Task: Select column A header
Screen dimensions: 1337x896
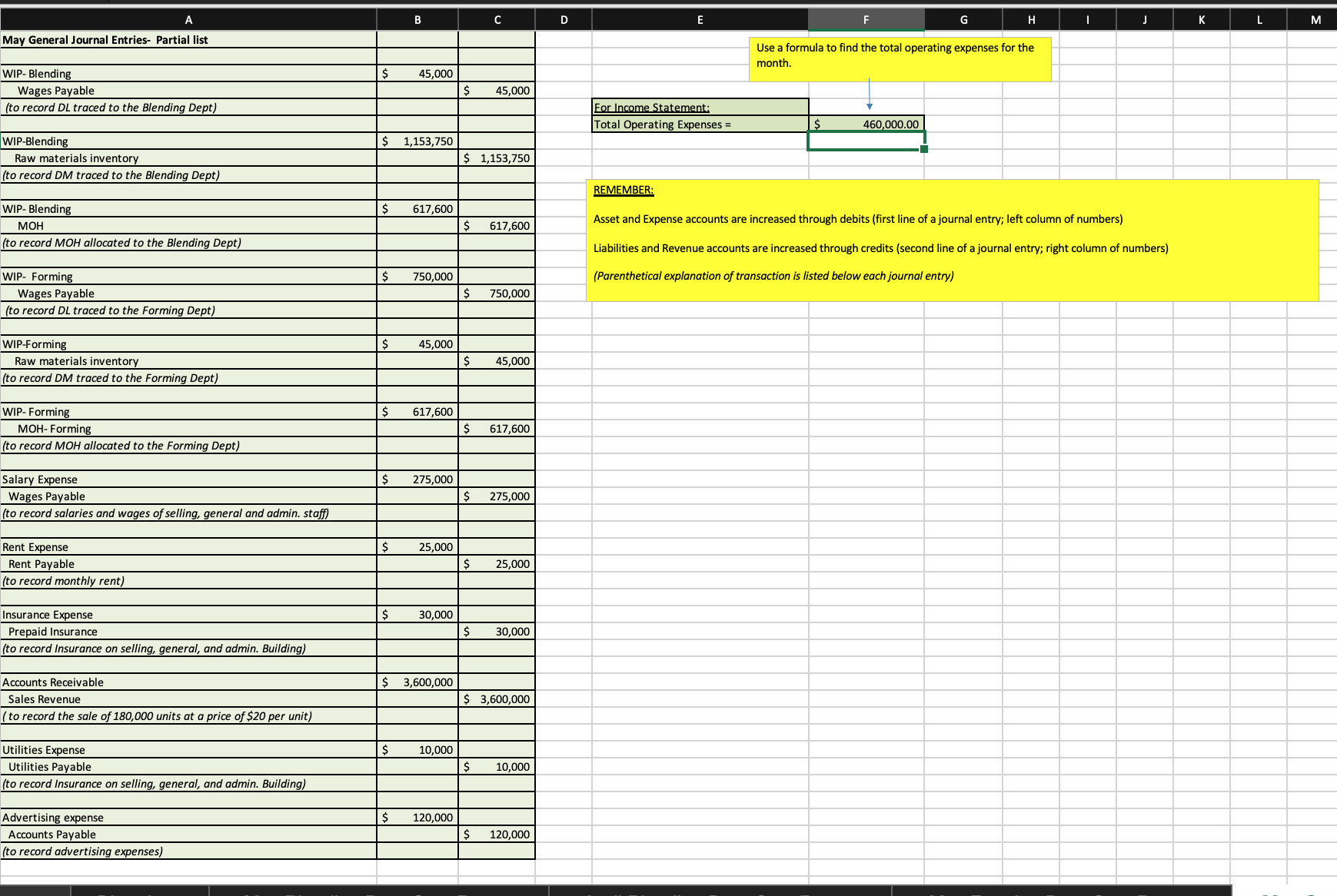Action: 188,19
